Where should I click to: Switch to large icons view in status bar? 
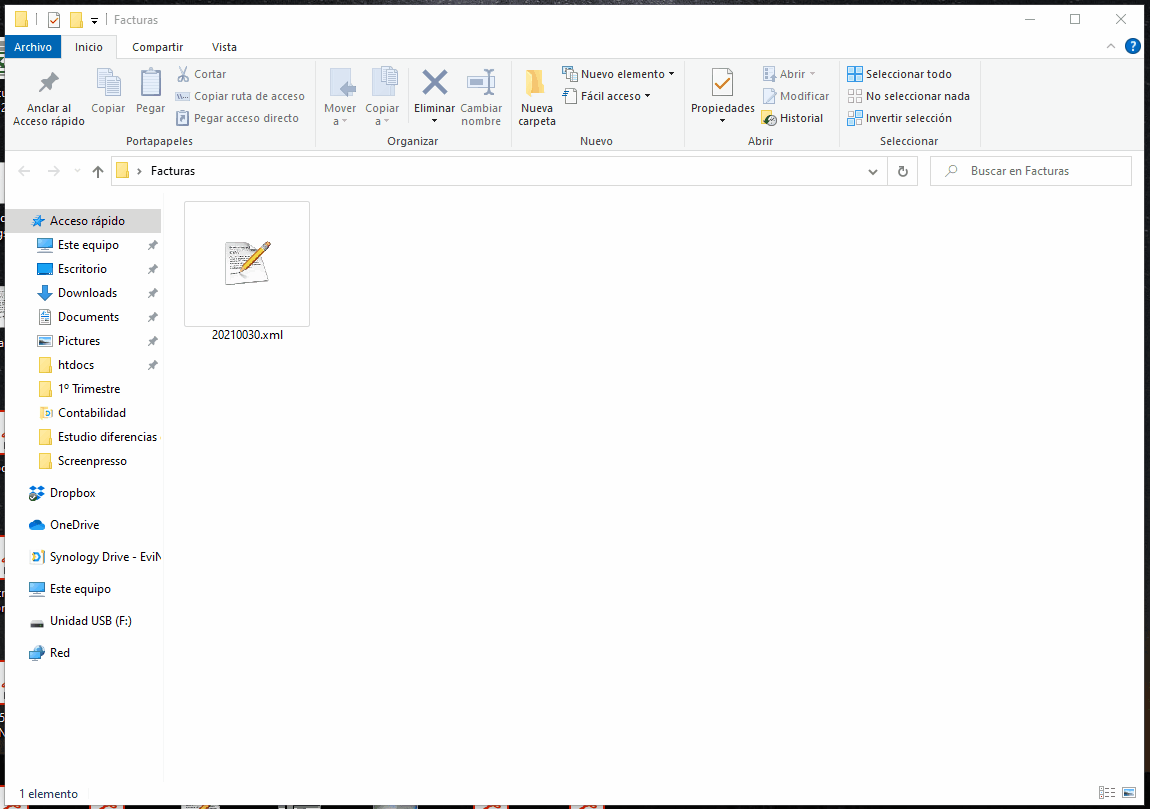[x=1129, y=793]
